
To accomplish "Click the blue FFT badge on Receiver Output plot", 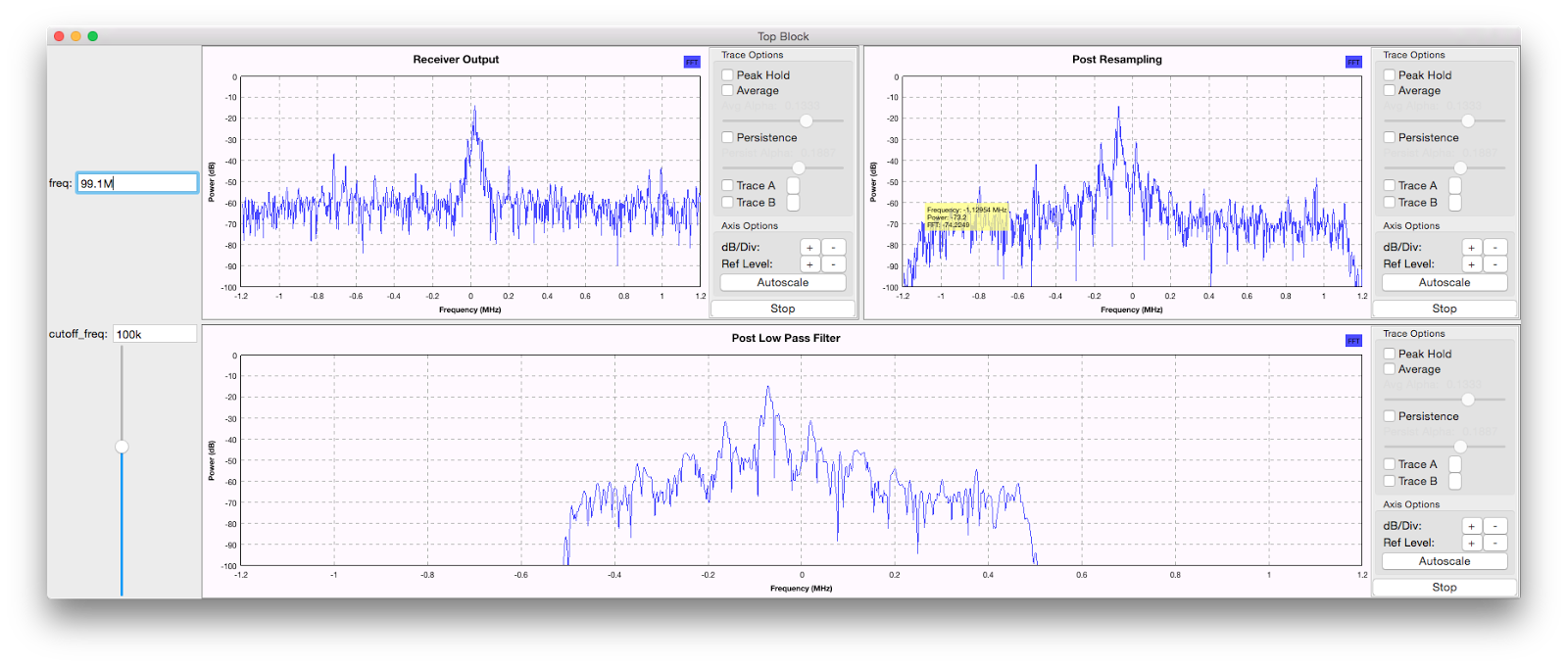I will [692, 62].
